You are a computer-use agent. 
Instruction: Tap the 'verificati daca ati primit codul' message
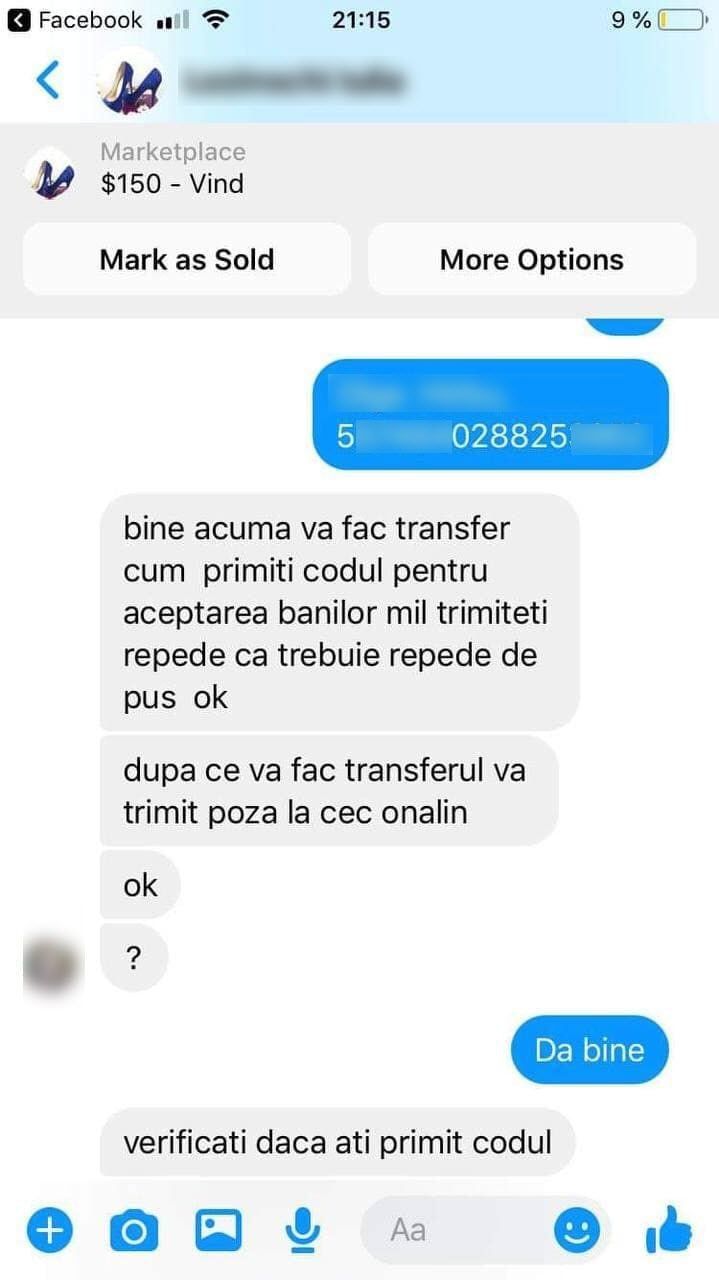point(338,1142)
